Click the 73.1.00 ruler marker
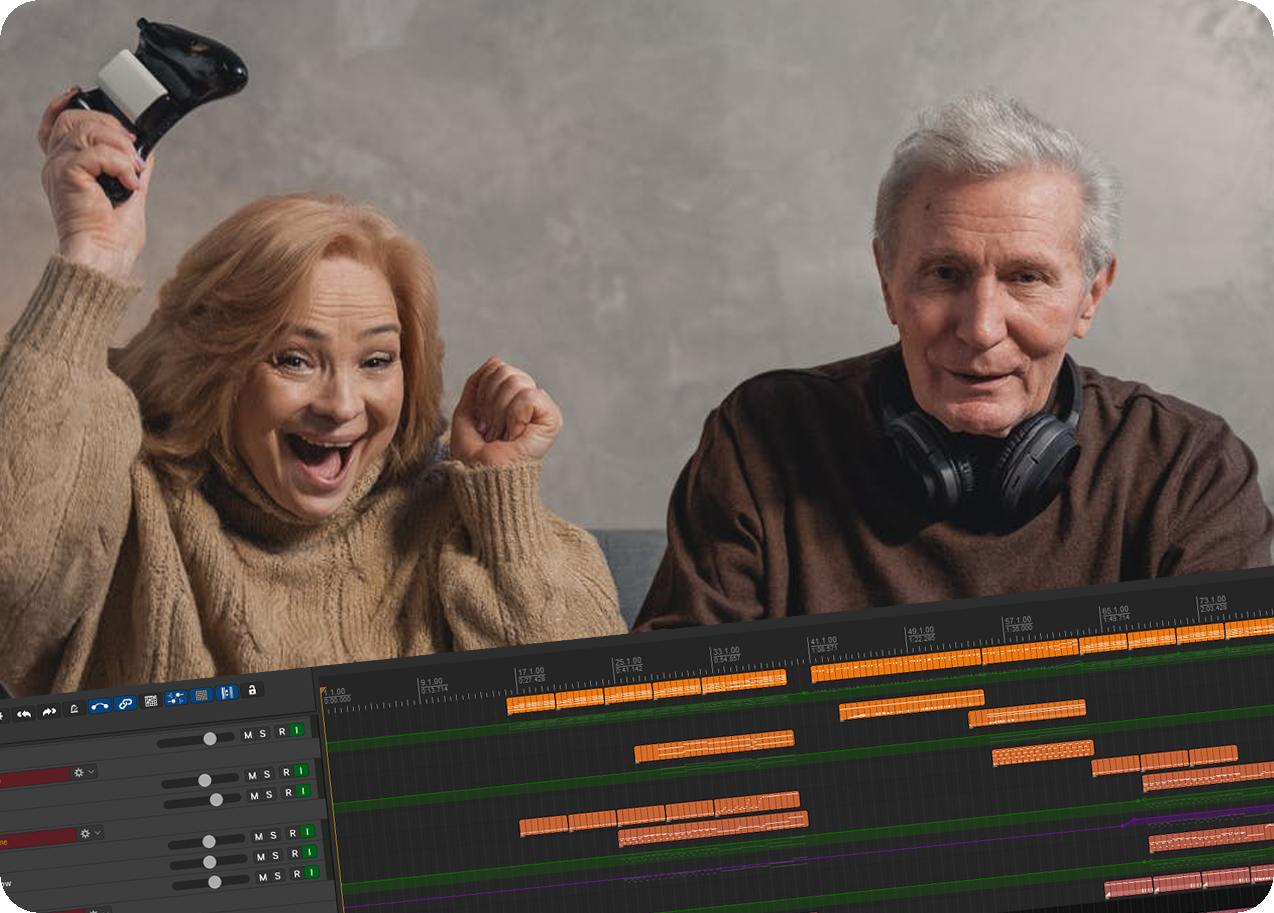The image size is (1274, 913). point(1213,599)
